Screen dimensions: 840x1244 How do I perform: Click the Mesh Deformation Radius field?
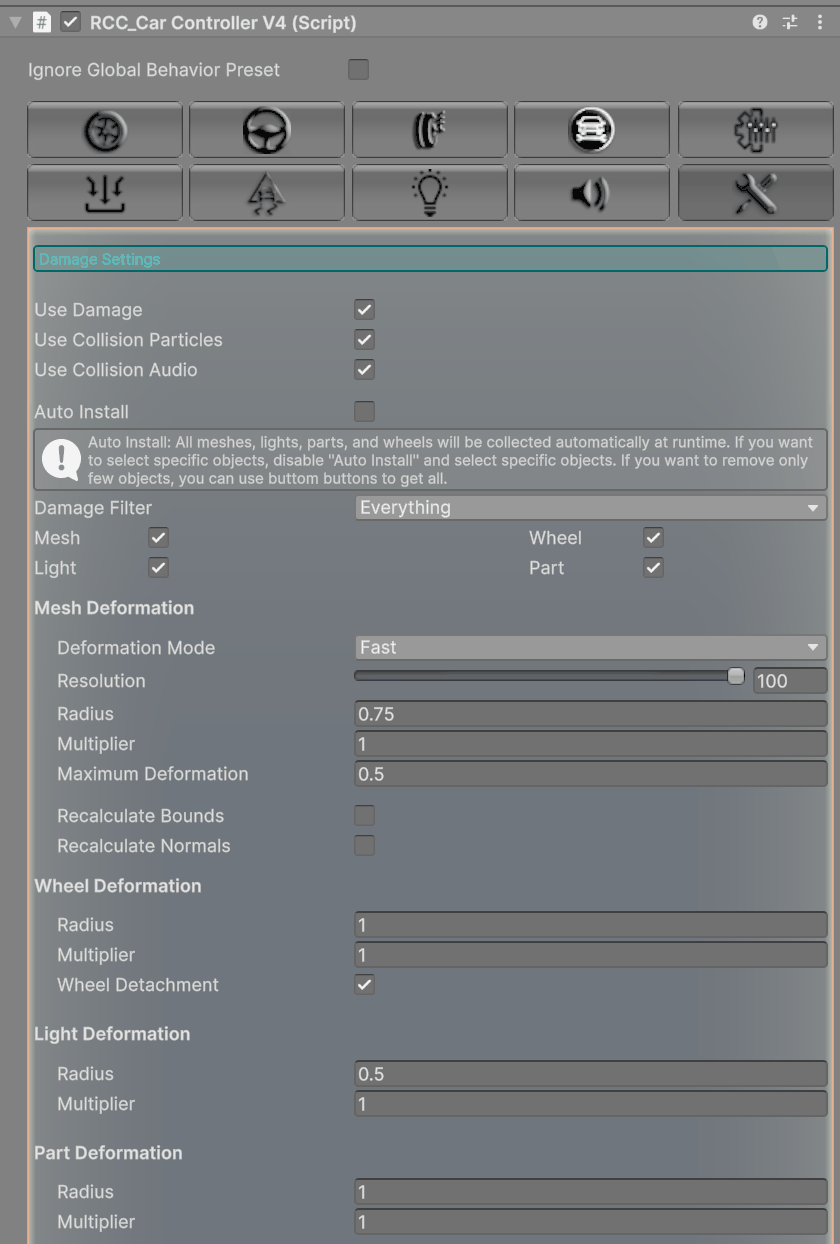tap(591, 714)
